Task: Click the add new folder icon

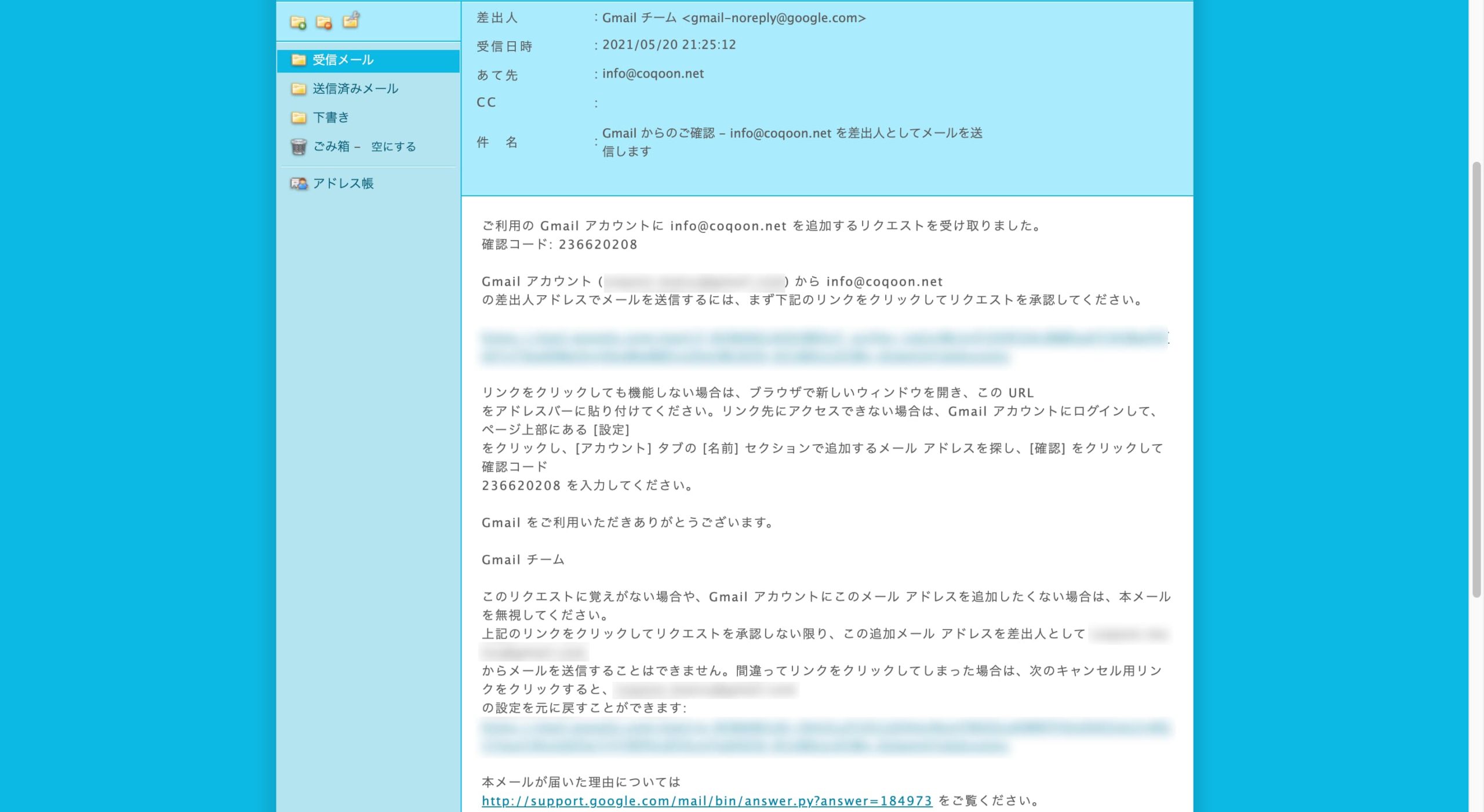Action: (x=298, y=23)
